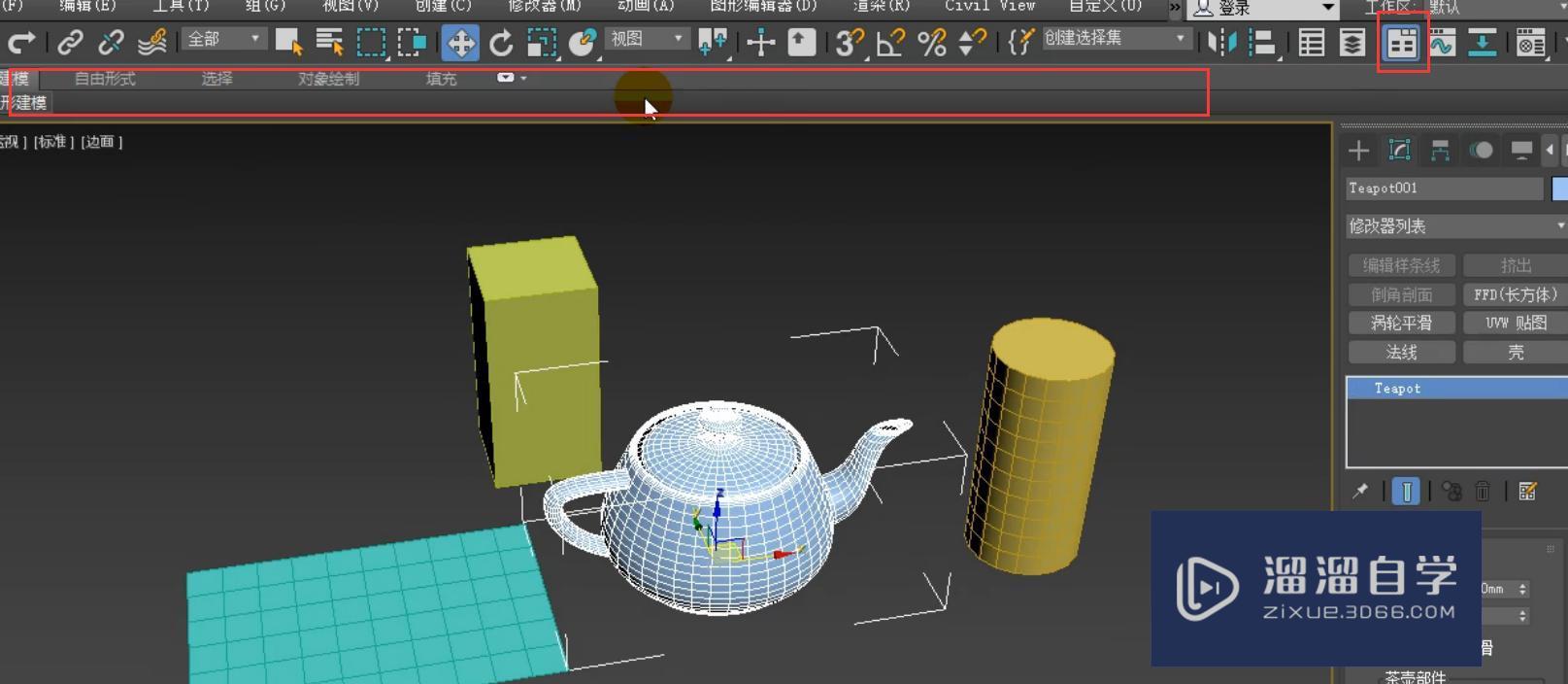Open the Civil View menu
Image resolution: width=1568 pixels, height=684 pixels.
990,6
